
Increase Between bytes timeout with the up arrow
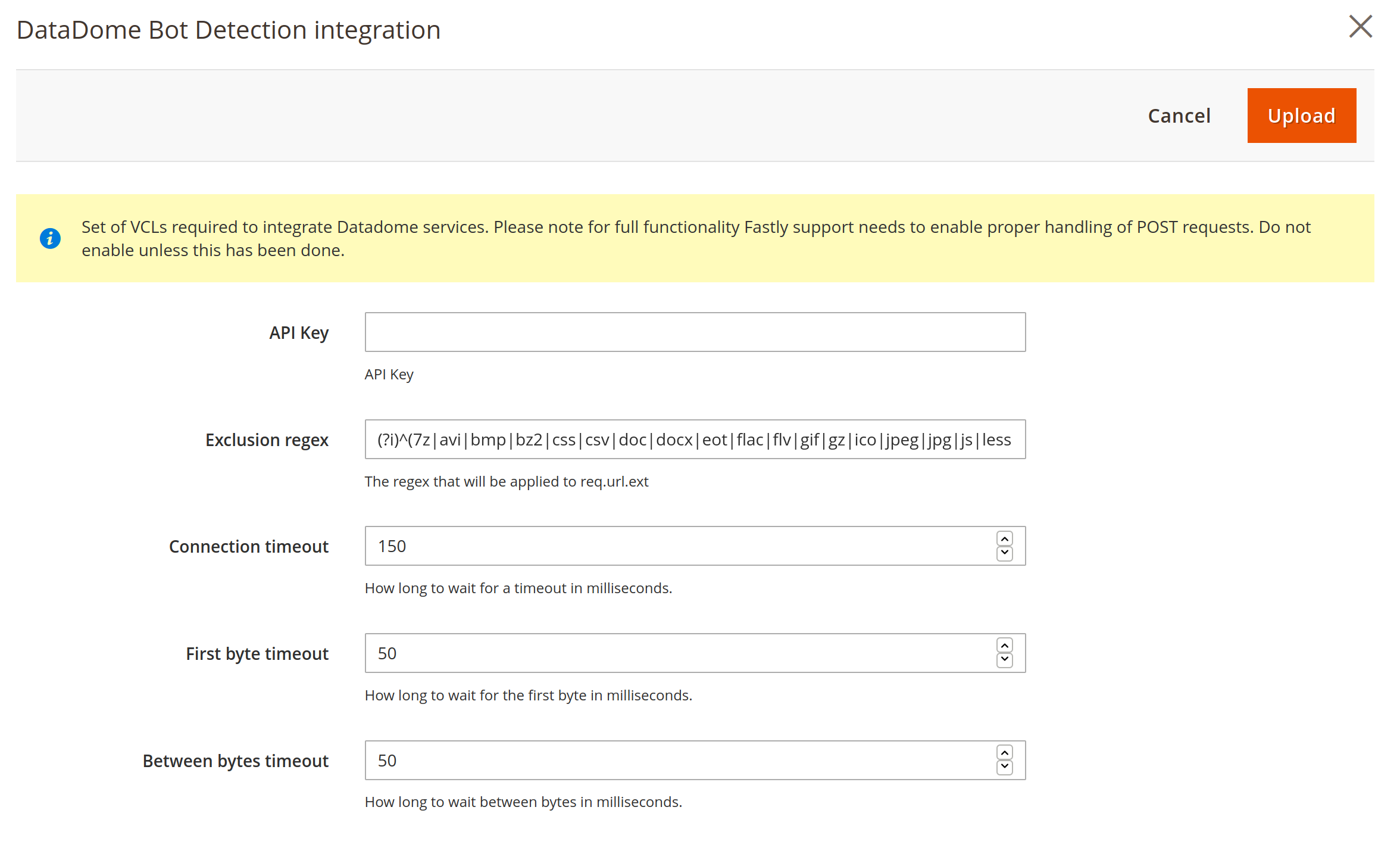pos(1004,753)
